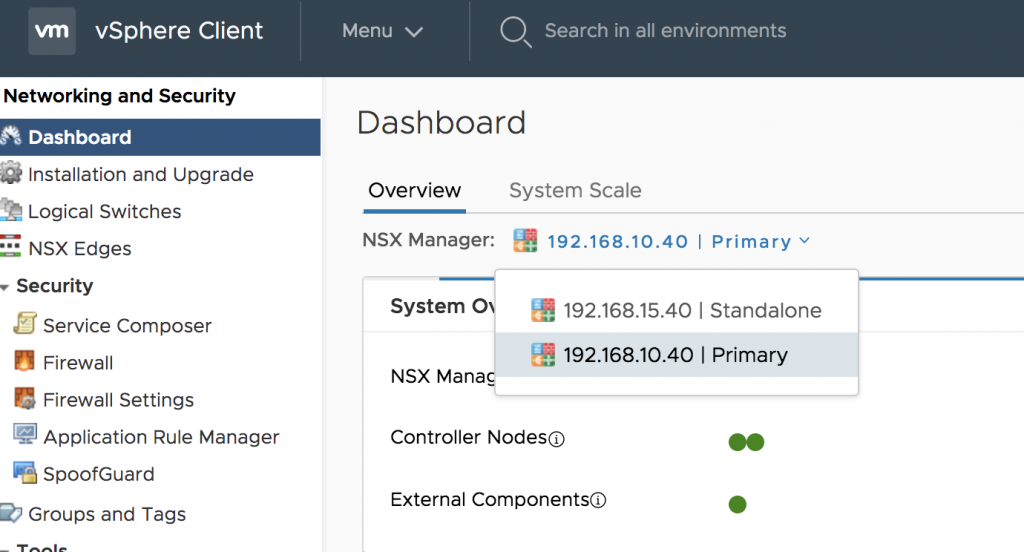
Task: Open Service Composer
Action: [127, 325]
